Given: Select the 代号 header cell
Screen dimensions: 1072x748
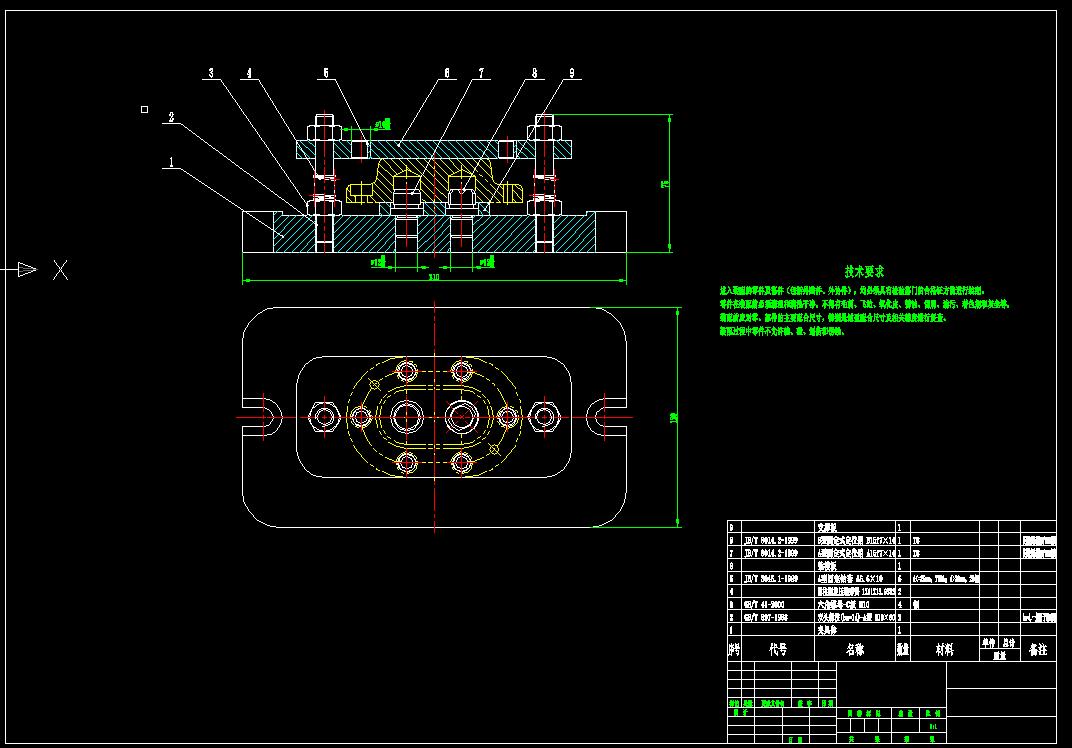Looking at the screenshot, I should pyautogui.click(x=778, y=650).
